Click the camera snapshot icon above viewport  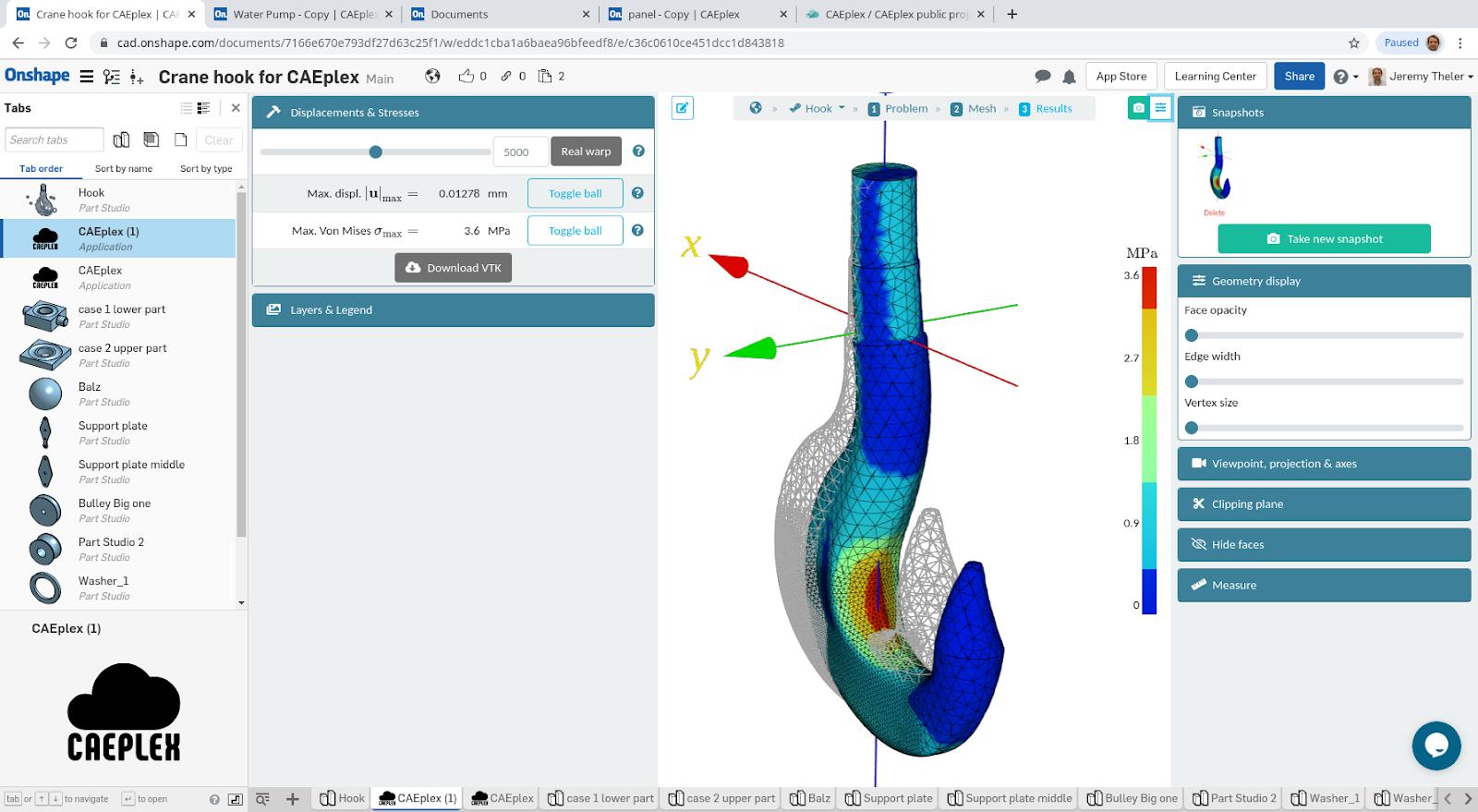pos(1138,108)
